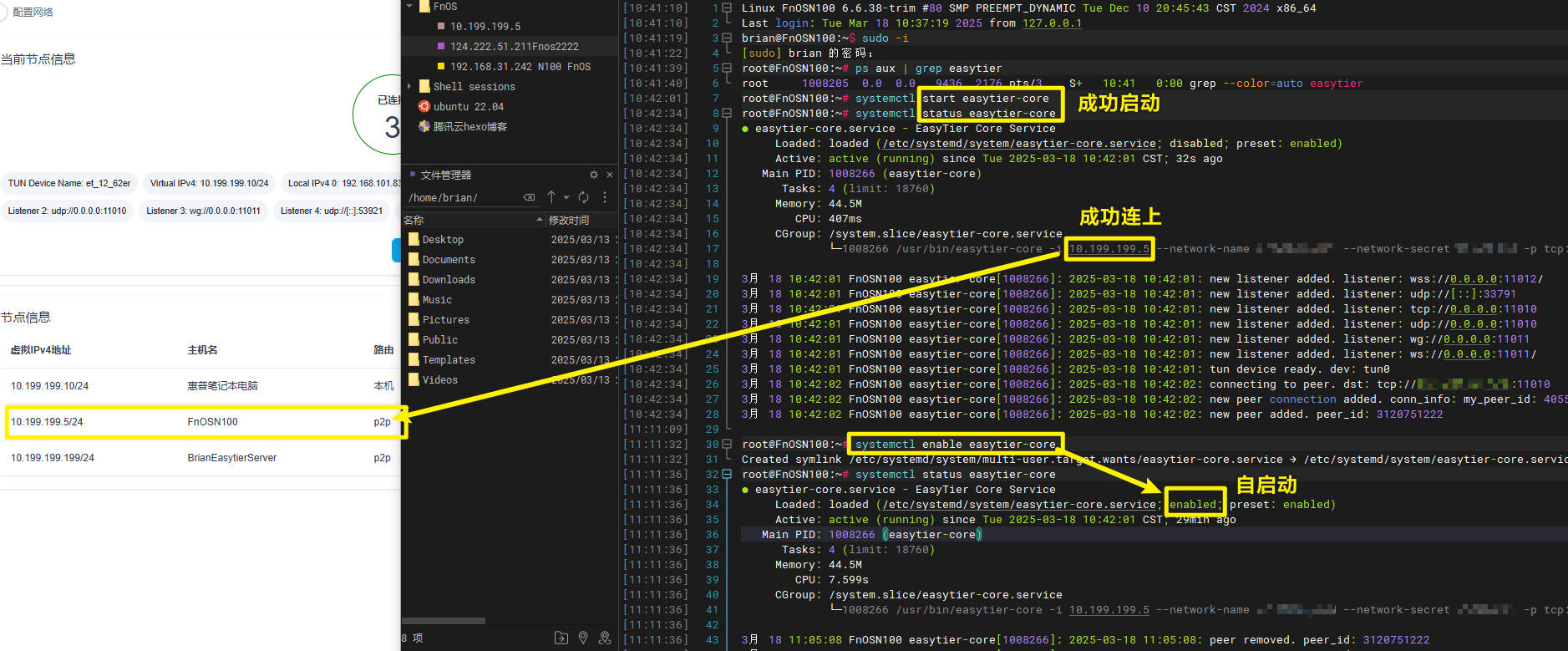Clear the /home/brian/ path field
The width and height of the screenshot is (1568, 651).
529,198
